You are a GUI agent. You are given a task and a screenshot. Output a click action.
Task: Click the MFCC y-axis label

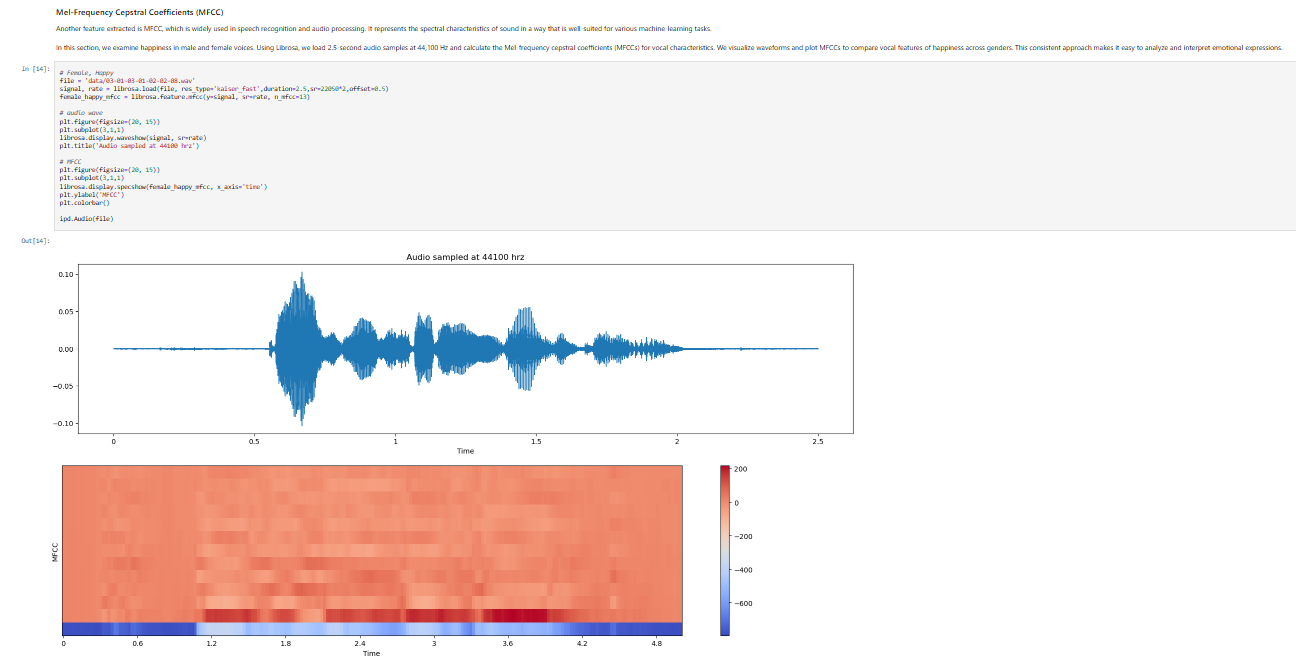pyautogui.click(x=56, y=551)
